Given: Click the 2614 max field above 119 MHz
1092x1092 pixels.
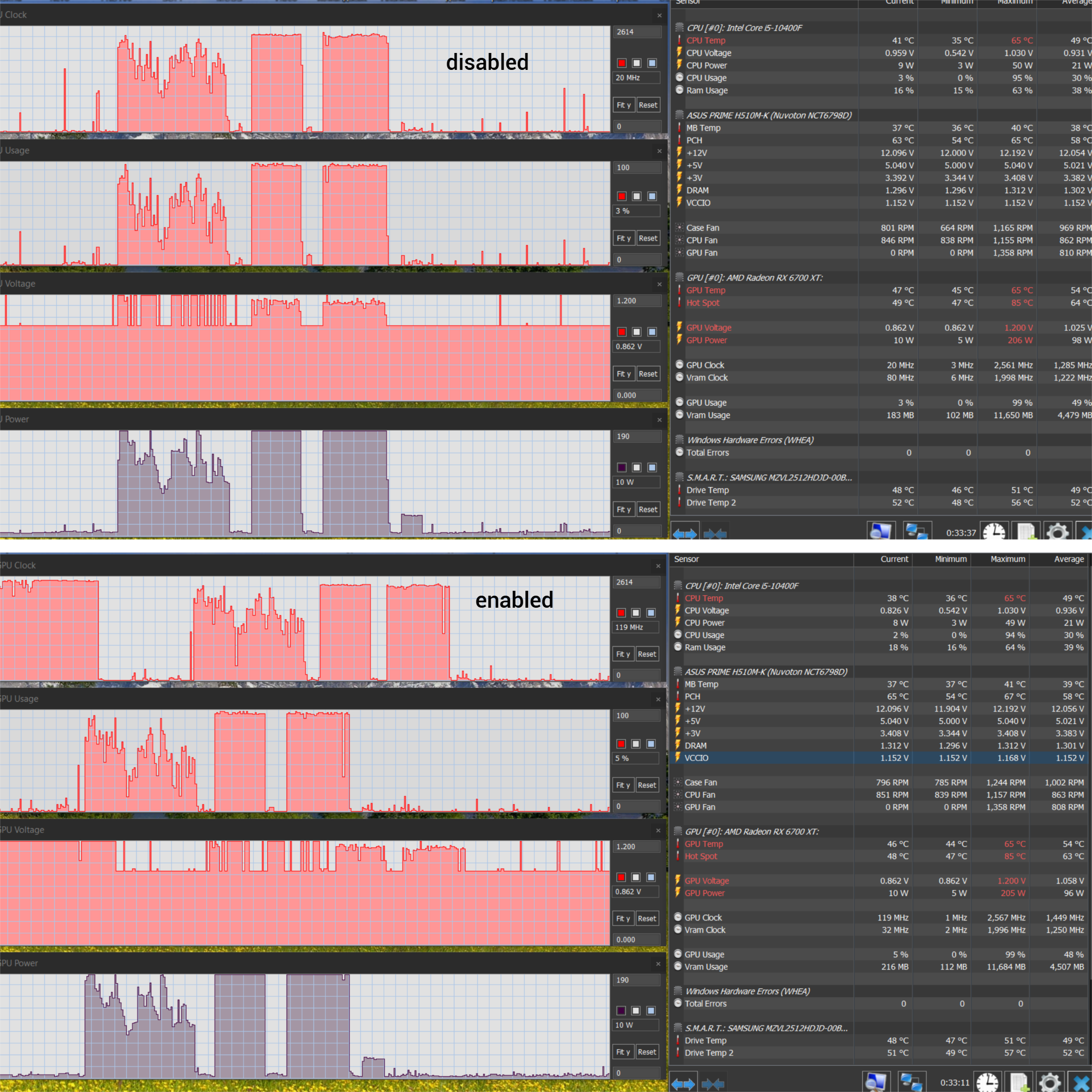Looking at the screenshot, I should tap(636, 582).
